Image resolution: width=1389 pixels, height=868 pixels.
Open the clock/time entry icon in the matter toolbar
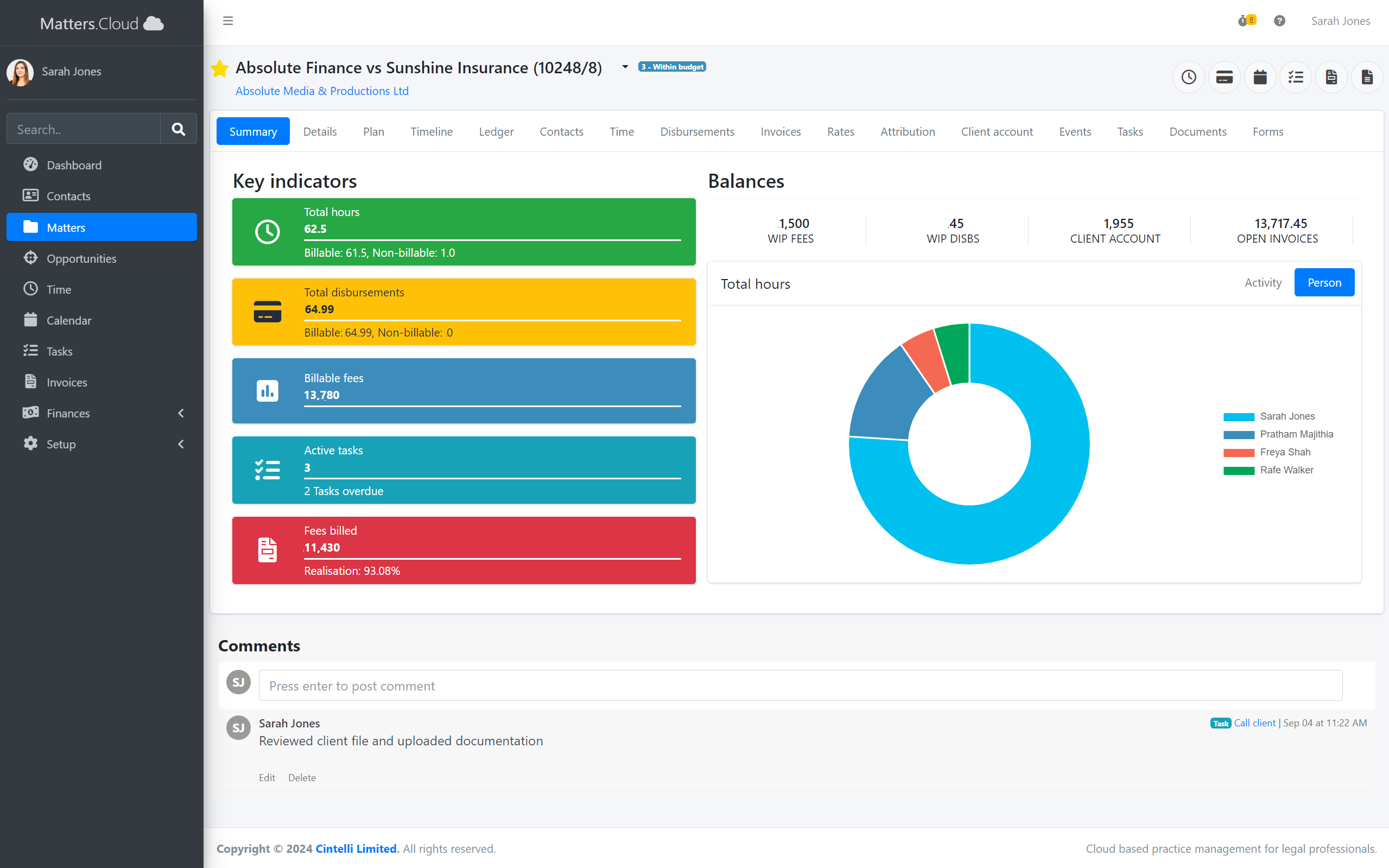click(x=1188, y=77)
